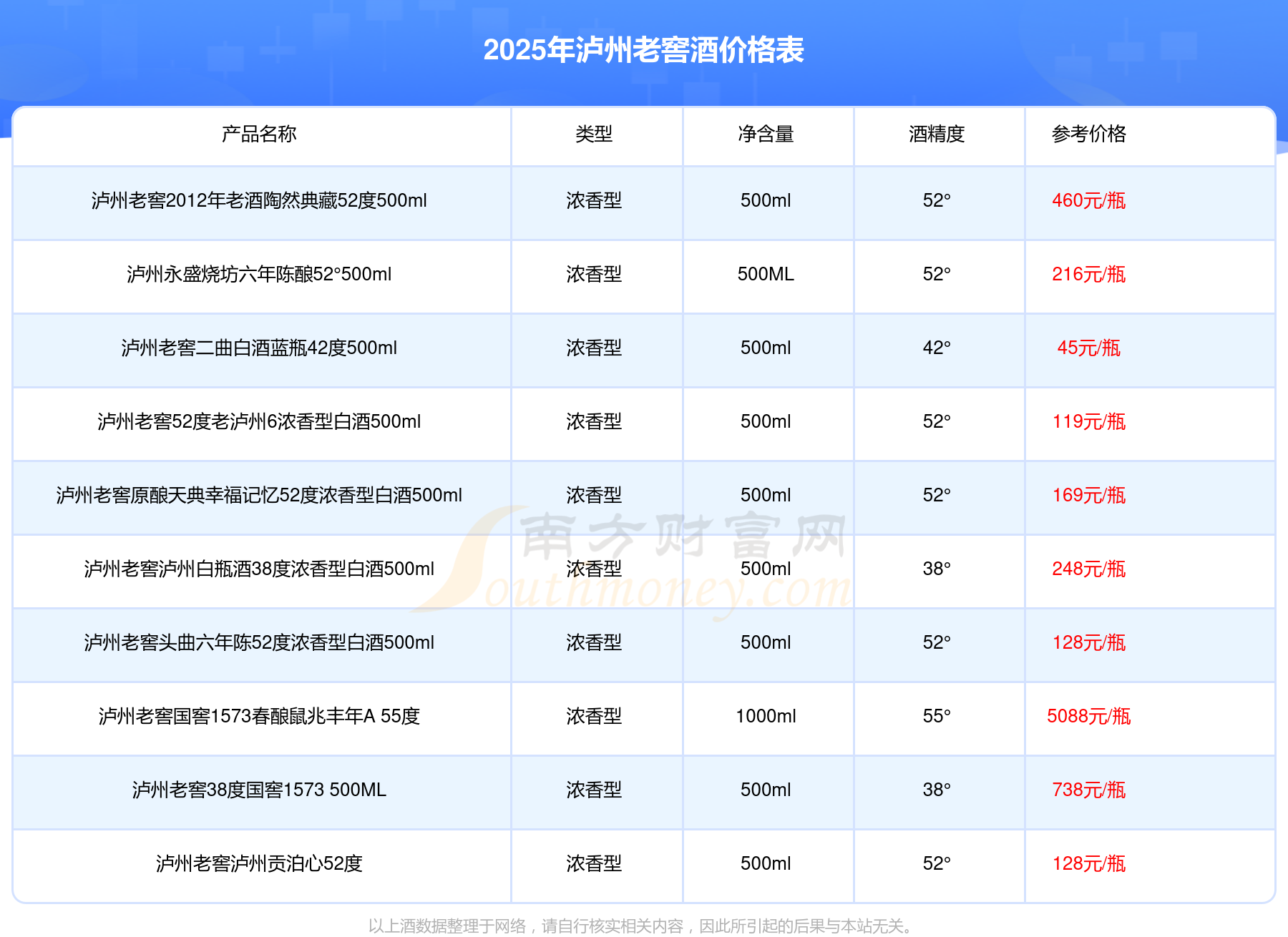Image resolution: width=1288 pixels, height=937 pixels.
Task: Click the title 2025年泸州老窖酒价格表
Action: click(643, 50)
